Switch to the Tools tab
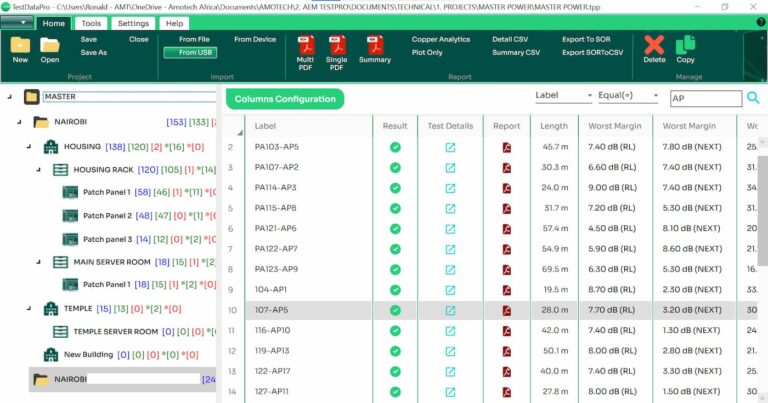Screen dimensions: 768x403 (91, 24)
